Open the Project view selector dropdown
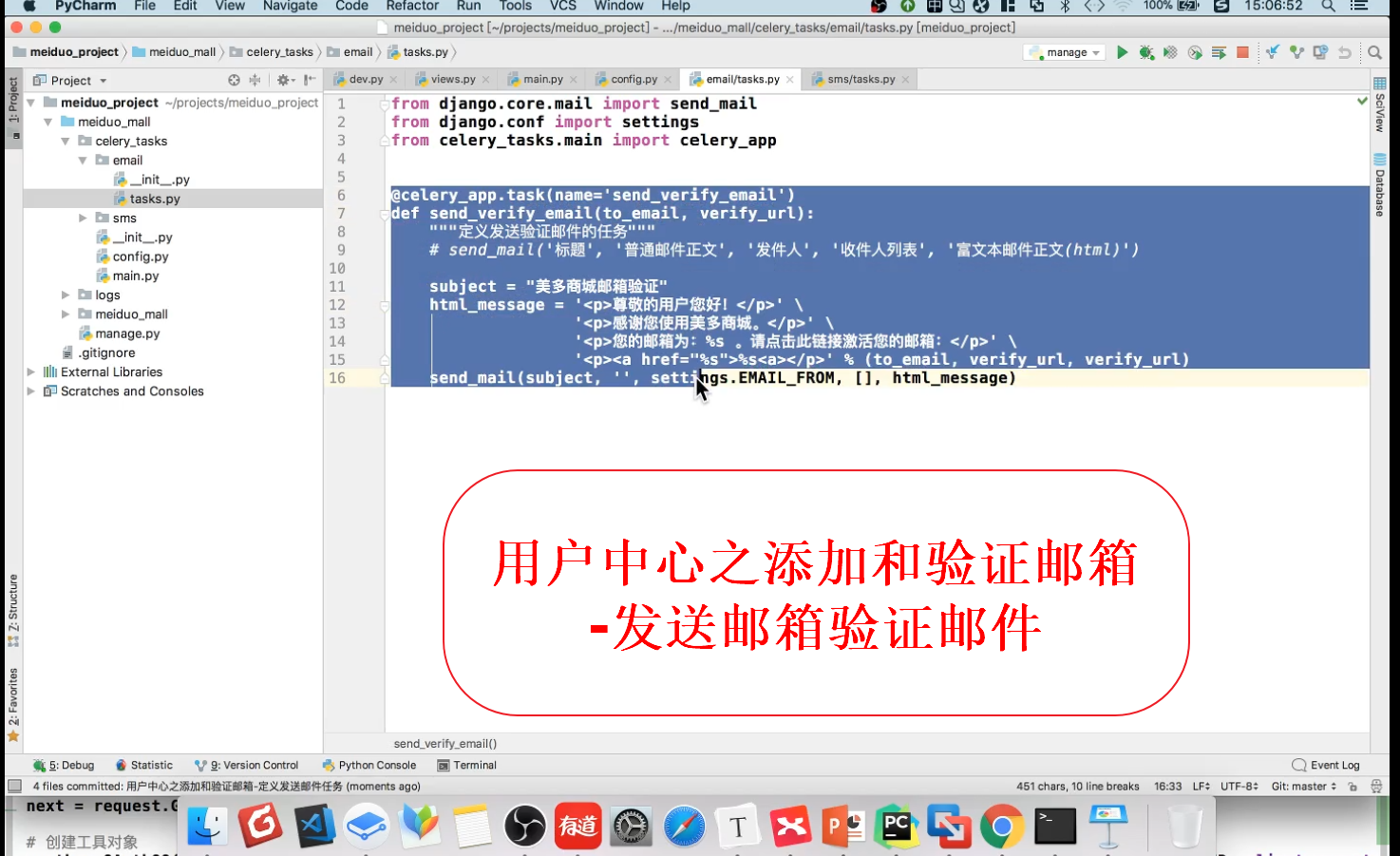The height and width of the screenshot is (856, 1400). (70, 80)
